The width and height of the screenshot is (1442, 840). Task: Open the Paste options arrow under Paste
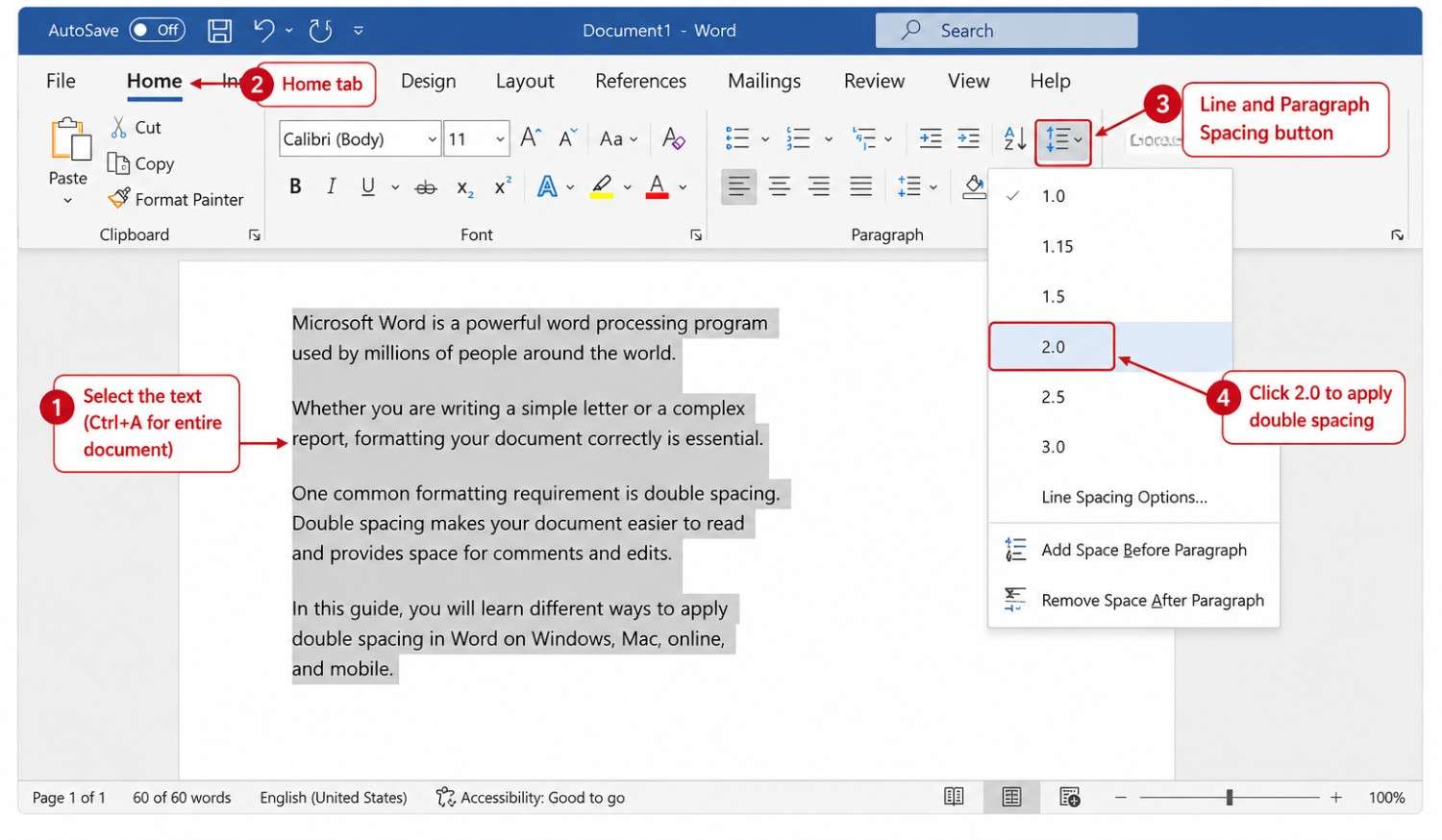67,201
